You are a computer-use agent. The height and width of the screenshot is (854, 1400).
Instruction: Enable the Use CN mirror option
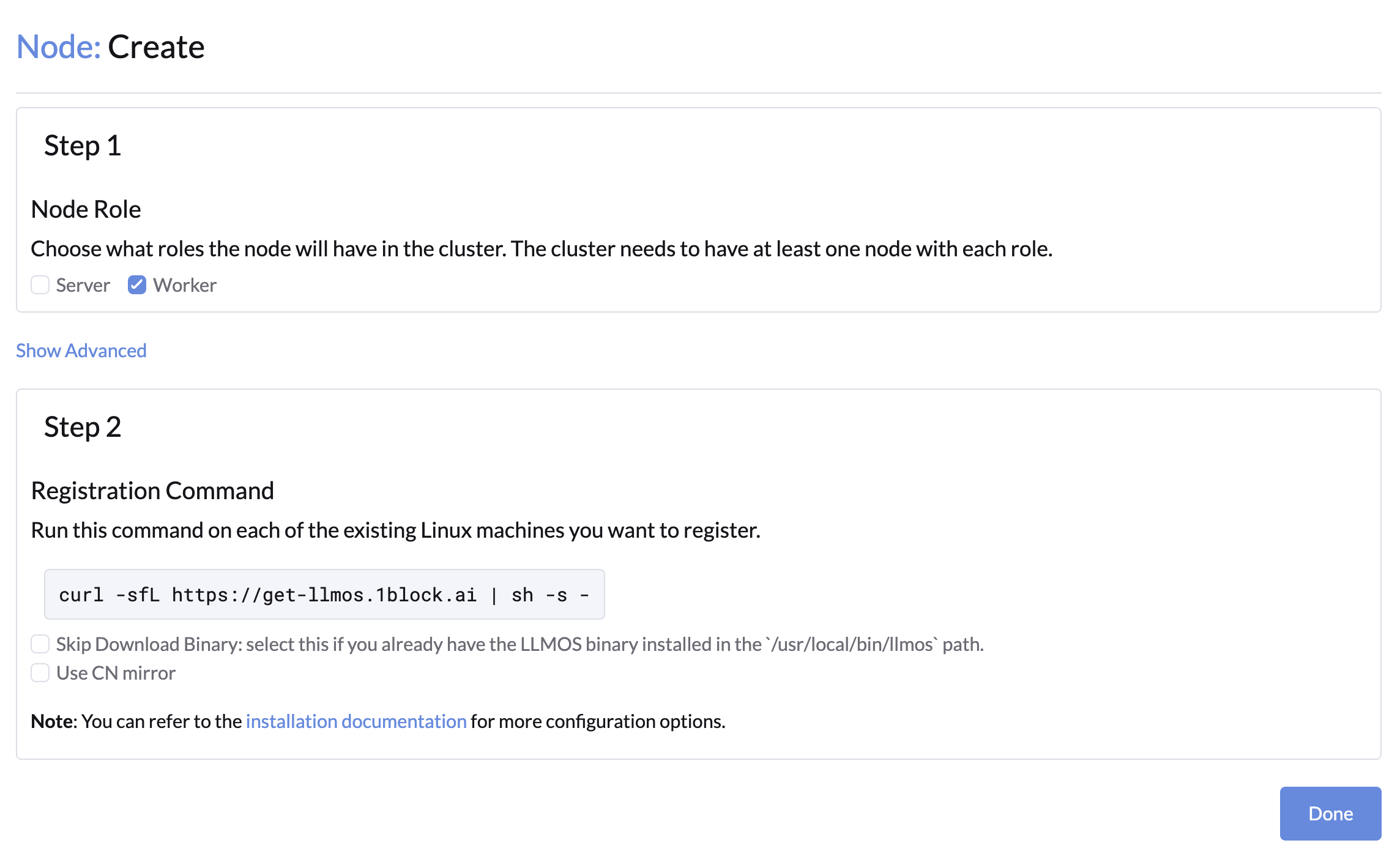[40, 673]
